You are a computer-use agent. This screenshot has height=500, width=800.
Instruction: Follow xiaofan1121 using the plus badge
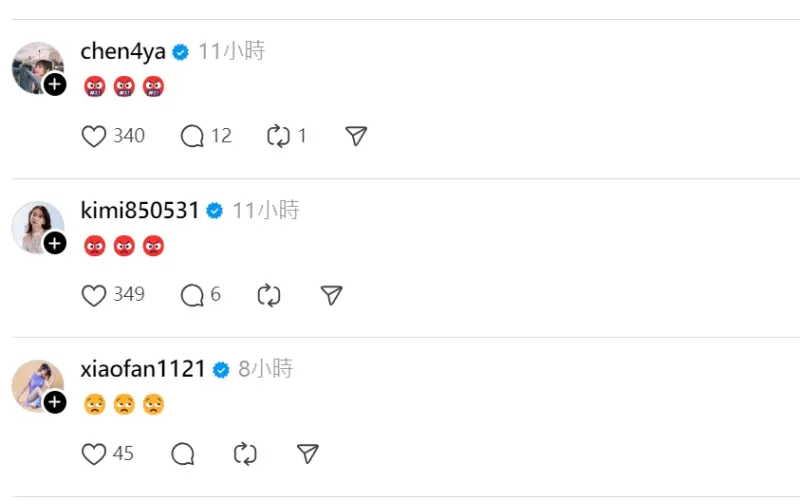click(56, 402)
